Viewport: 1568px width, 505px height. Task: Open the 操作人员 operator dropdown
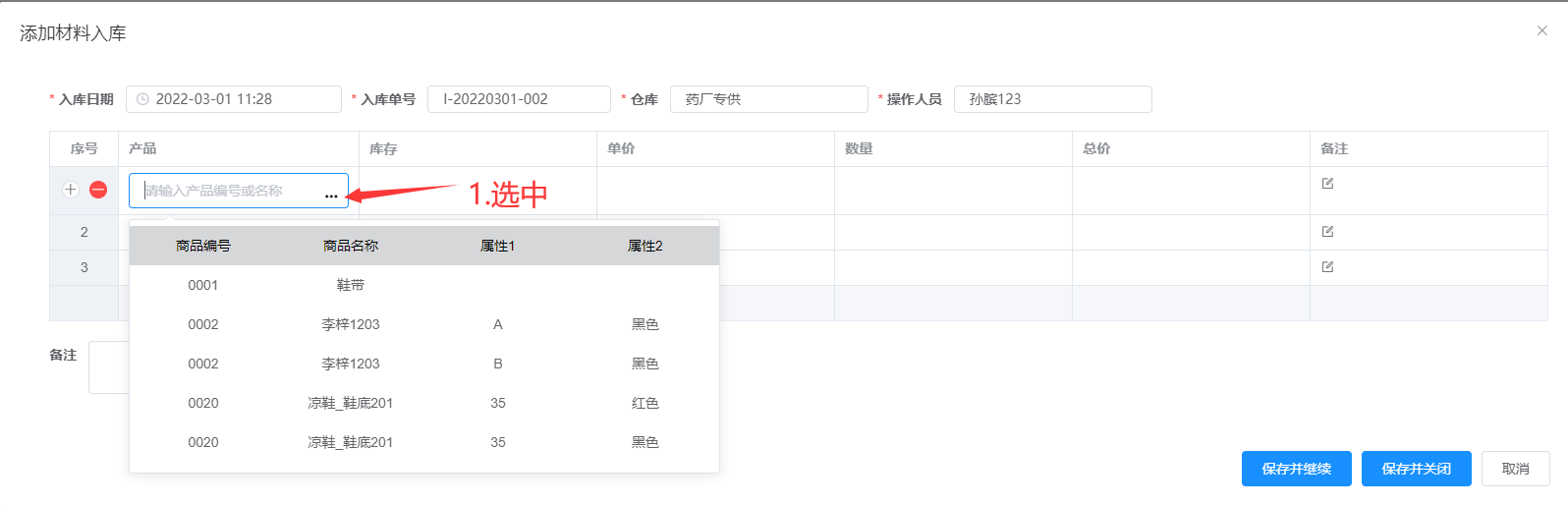(1051, 99)
